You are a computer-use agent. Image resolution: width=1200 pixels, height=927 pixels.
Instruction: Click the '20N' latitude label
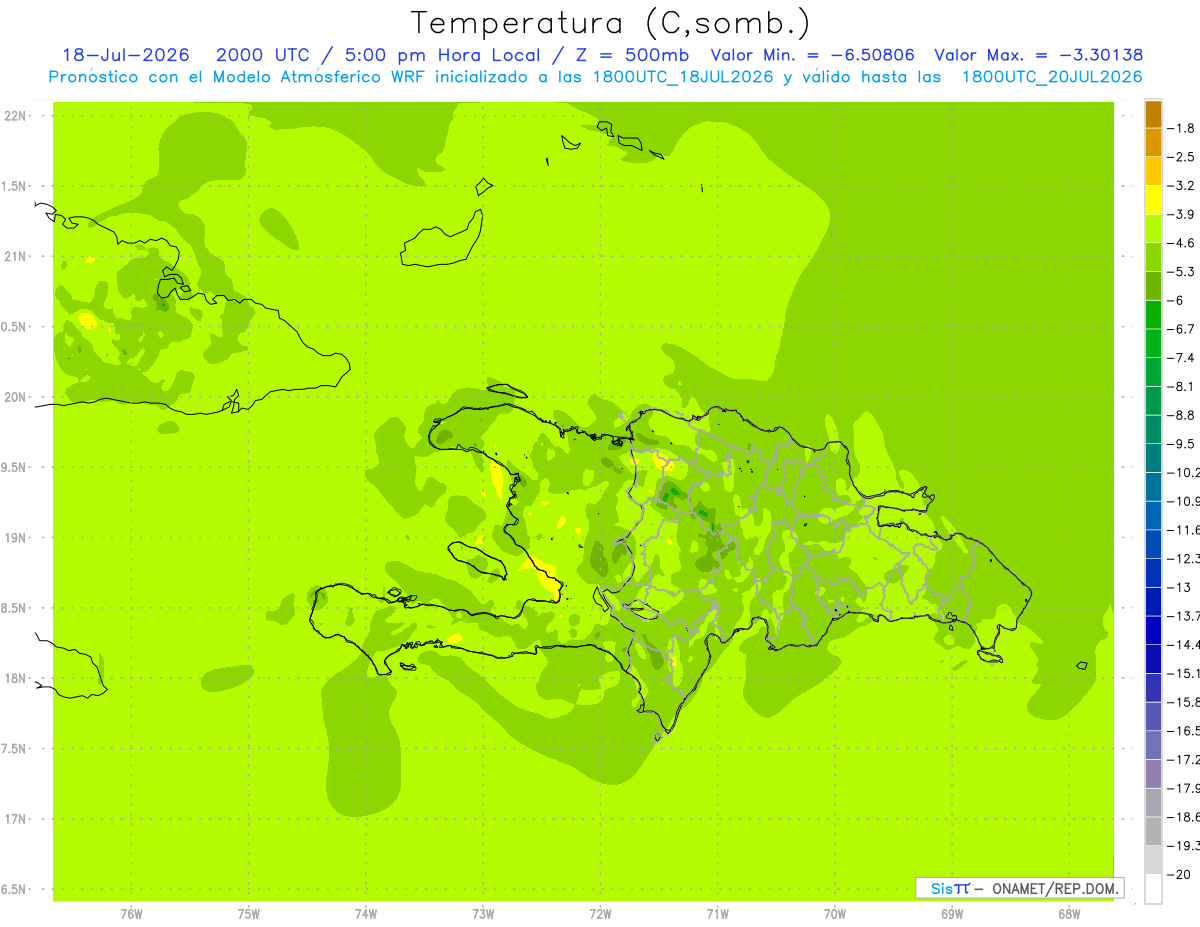(x=15, y=397)
